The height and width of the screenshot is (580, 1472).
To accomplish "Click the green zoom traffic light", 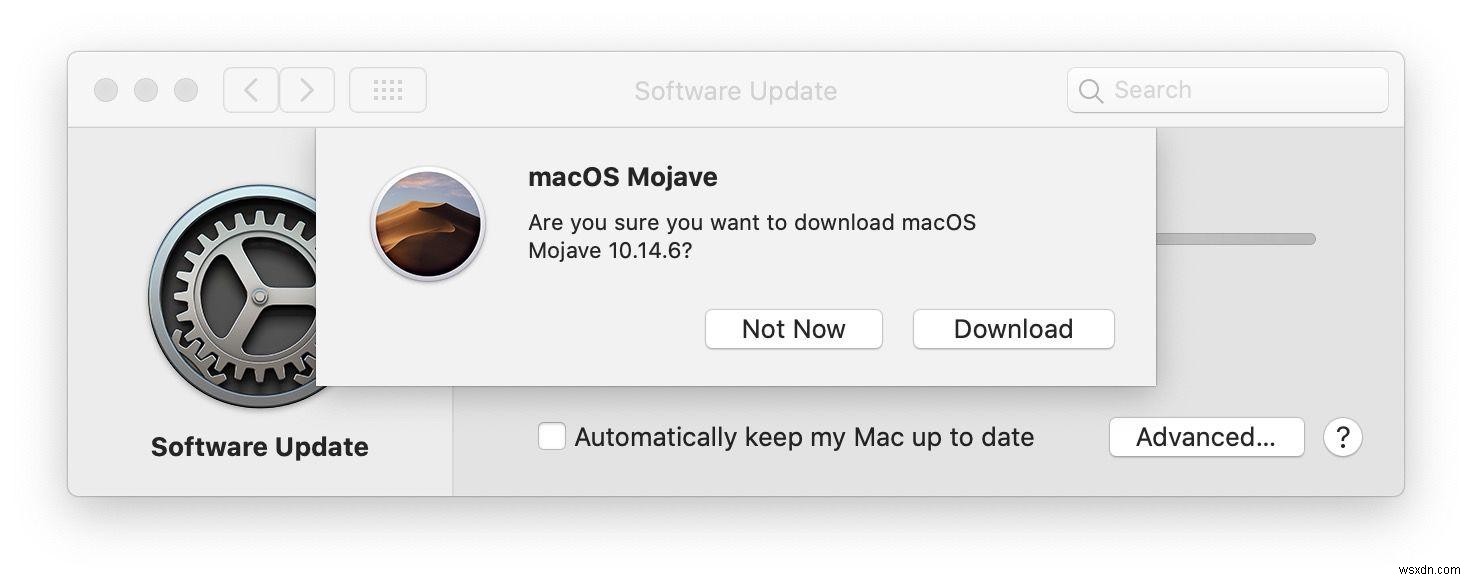I will tap(186, 89).
